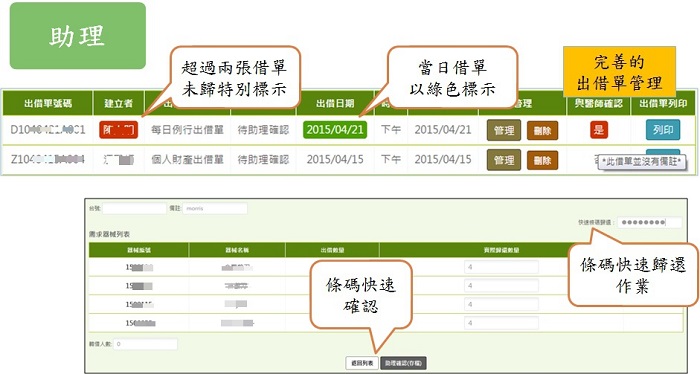Focus the 備註 input containing morris
Screen dimensions: 700x374
click(x=215, y=208)
